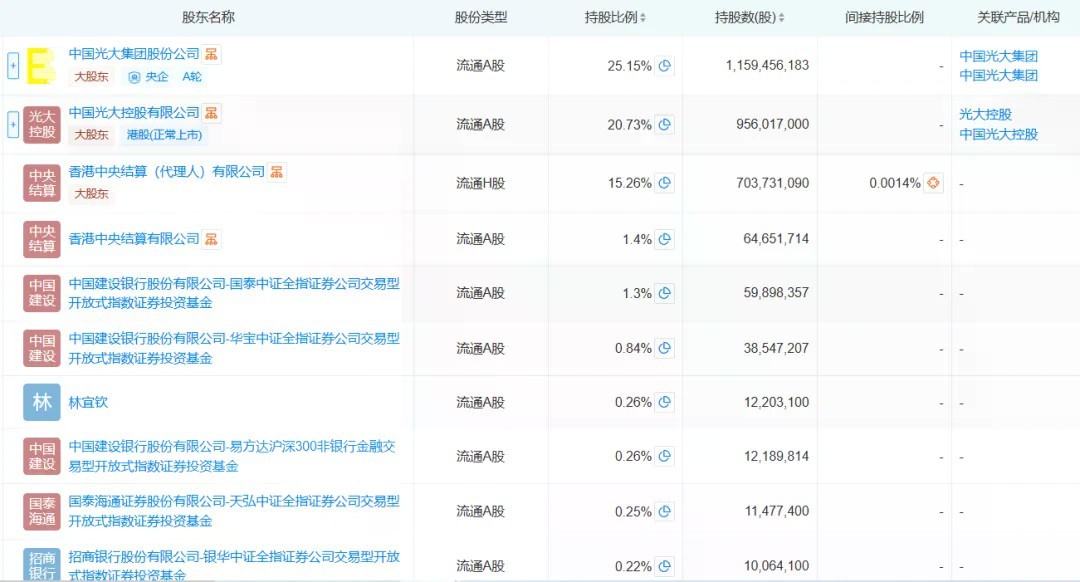Expand the 中国光大控股有限公司 row
Screen dimensions: 1080x582
[13, 125]
